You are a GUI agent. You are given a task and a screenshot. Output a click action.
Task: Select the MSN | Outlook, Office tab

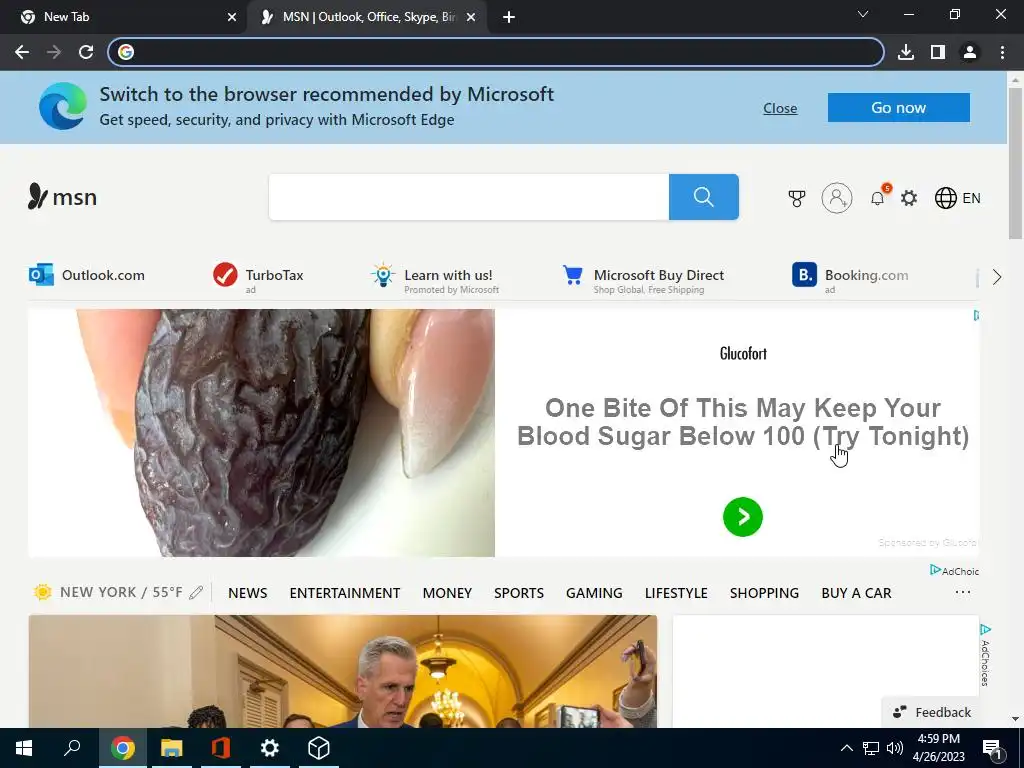click(368, 17)
